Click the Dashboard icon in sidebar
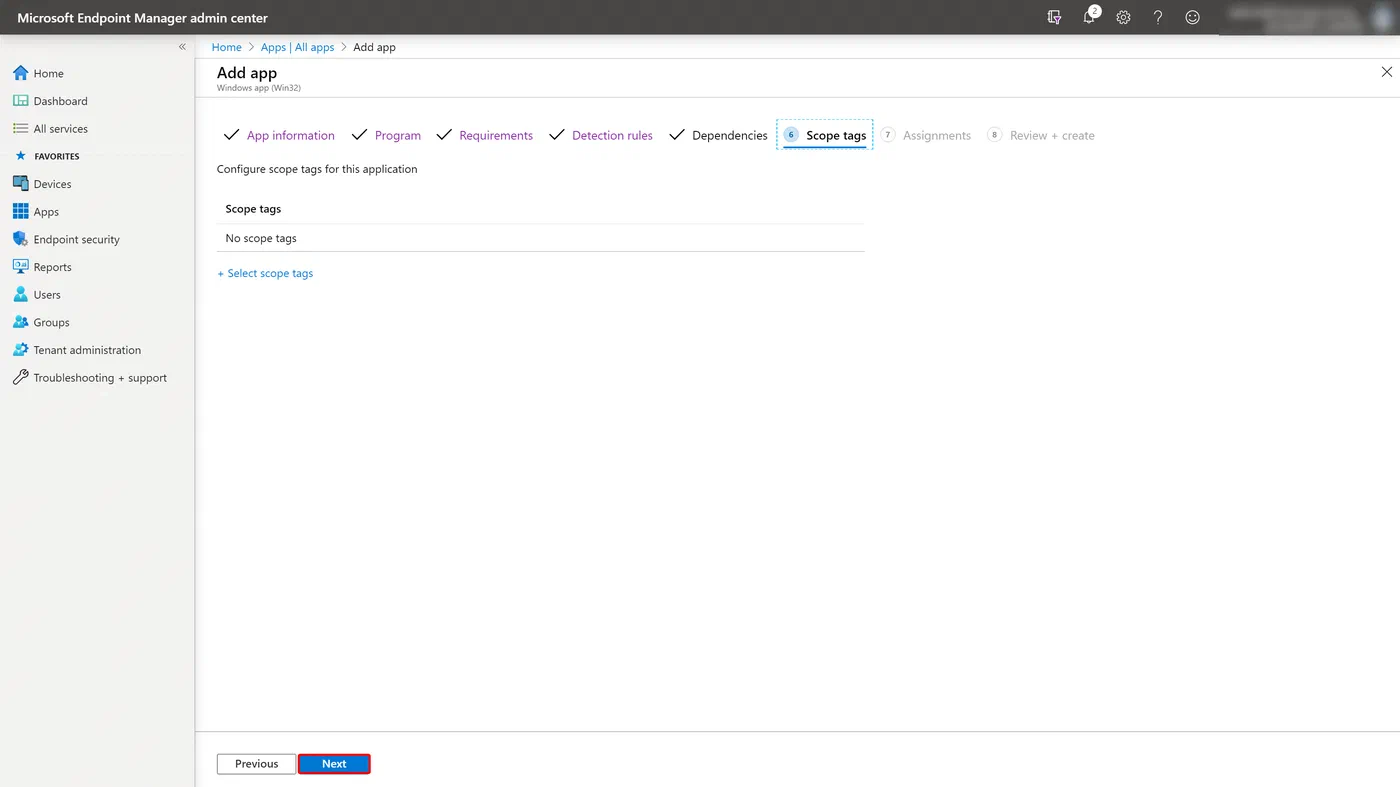The image size is (1400, 787). [20, 101]
